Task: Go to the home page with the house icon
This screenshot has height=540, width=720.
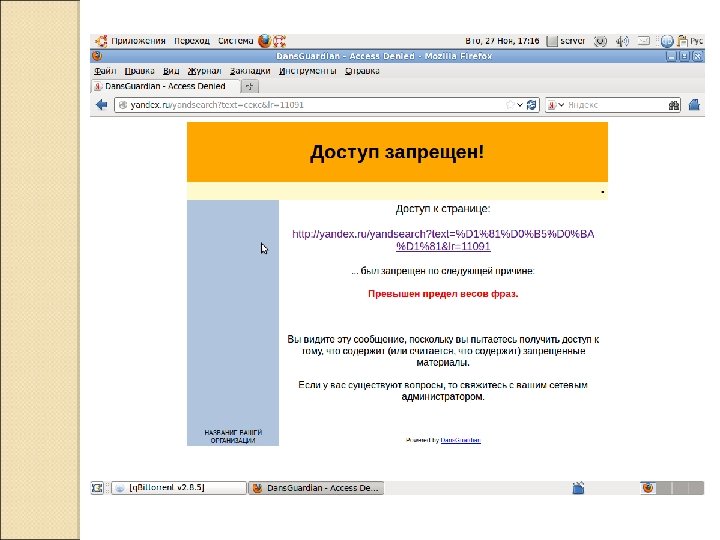Action: click(x=694, y=105)
